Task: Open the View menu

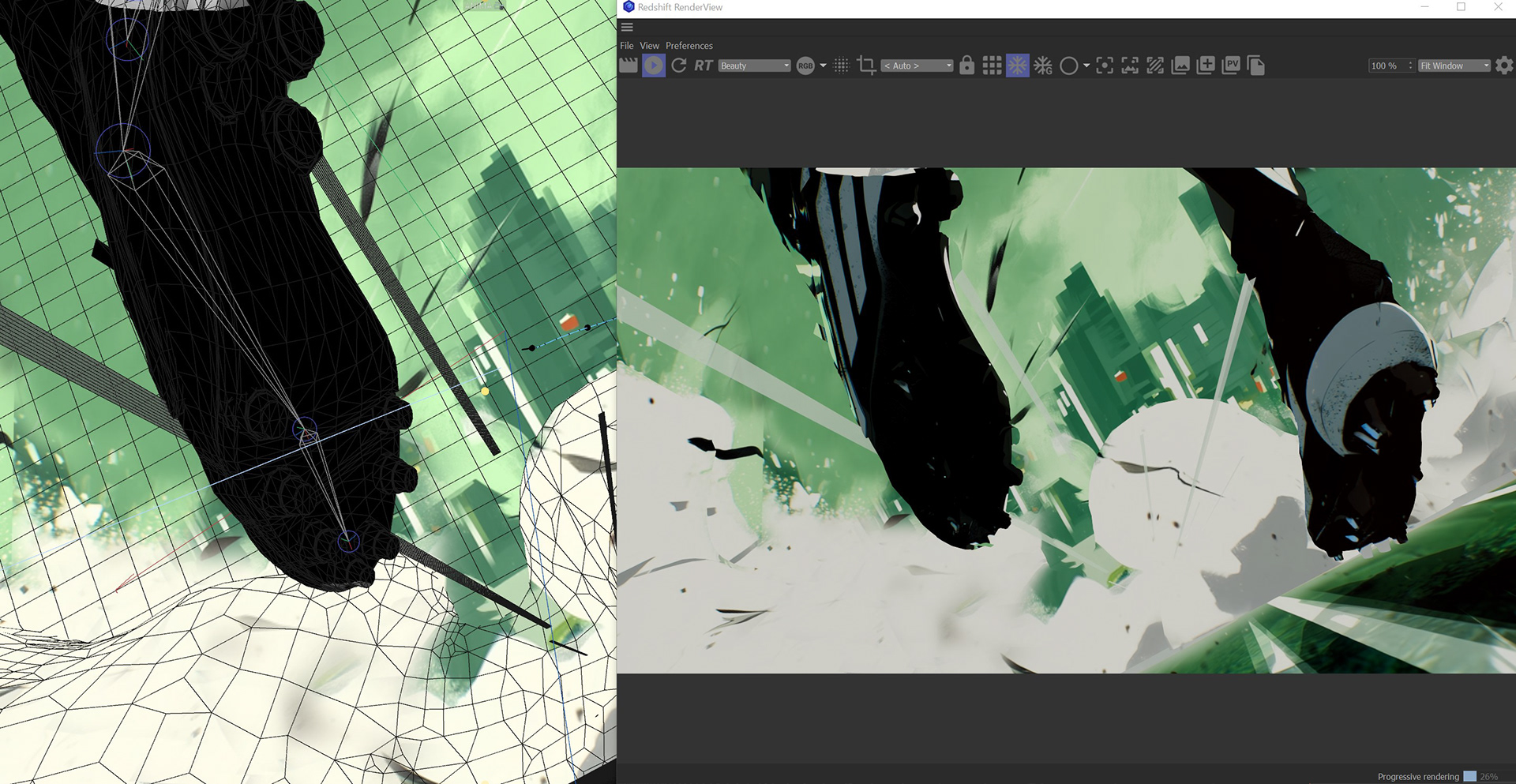Action: tap(649, 46)
